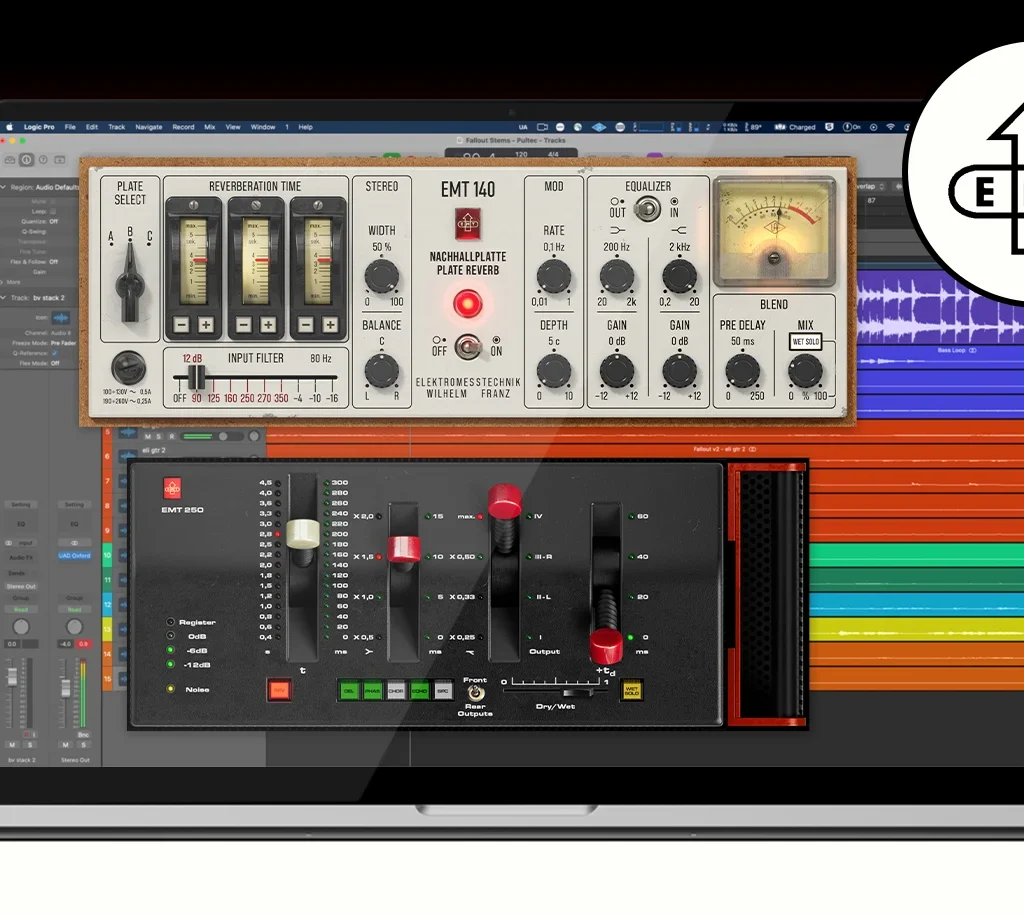Flip the Equalizer OUT/IN switch
Viewport: 1024px width, 915px height.
click(x=646, y=210)
